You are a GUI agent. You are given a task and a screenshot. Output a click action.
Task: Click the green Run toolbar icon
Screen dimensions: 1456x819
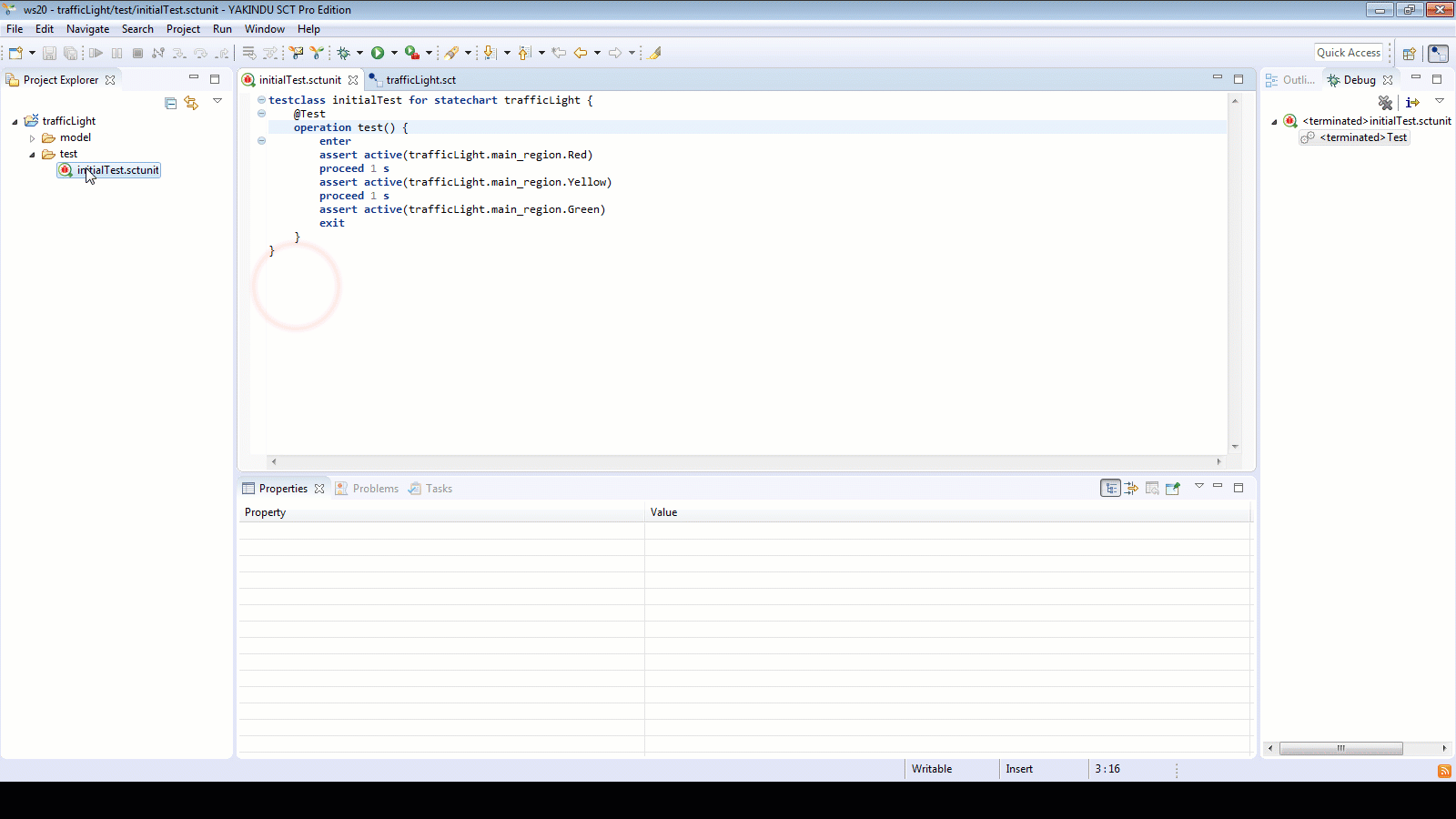(x=378, y=53)
